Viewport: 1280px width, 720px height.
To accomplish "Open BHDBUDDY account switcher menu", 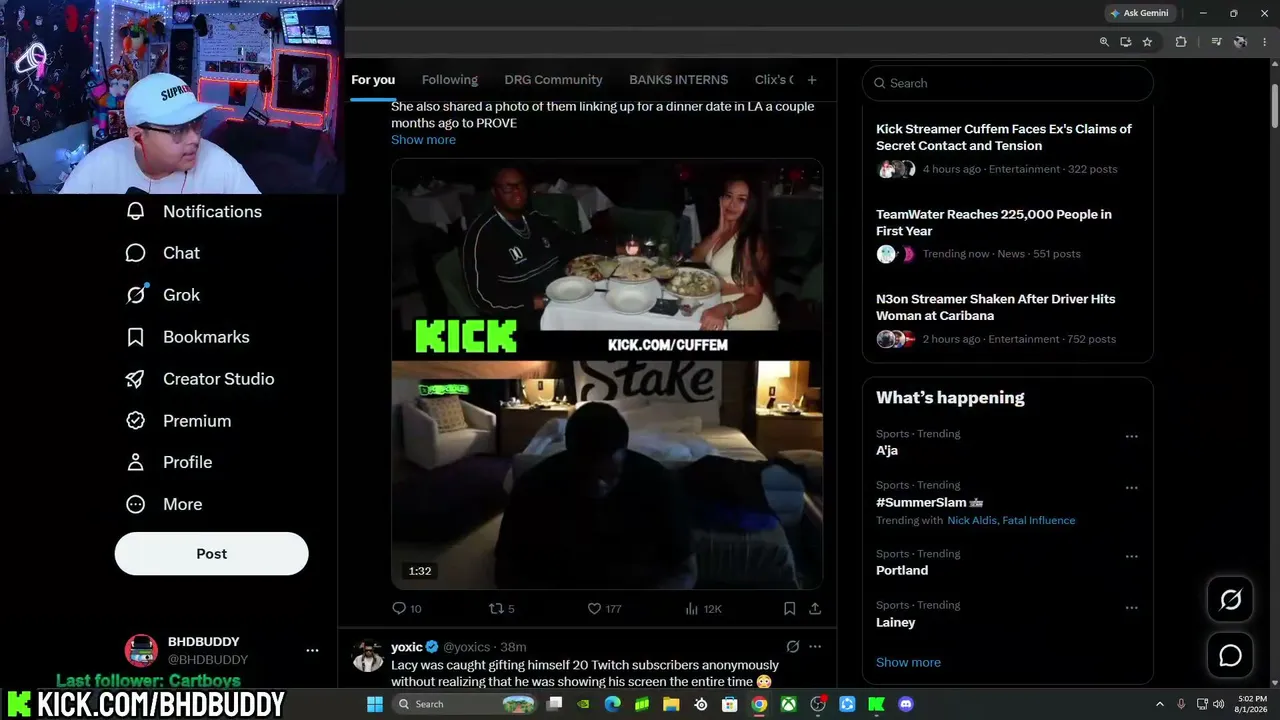I will pos(312,650).
